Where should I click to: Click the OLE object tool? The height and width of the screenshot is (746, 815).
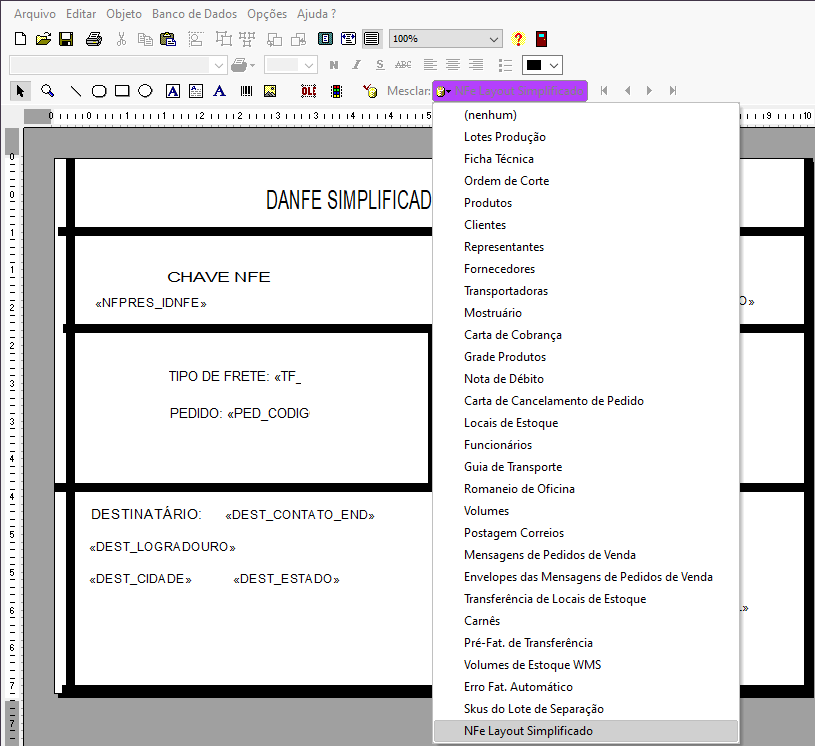coord(308,91)
